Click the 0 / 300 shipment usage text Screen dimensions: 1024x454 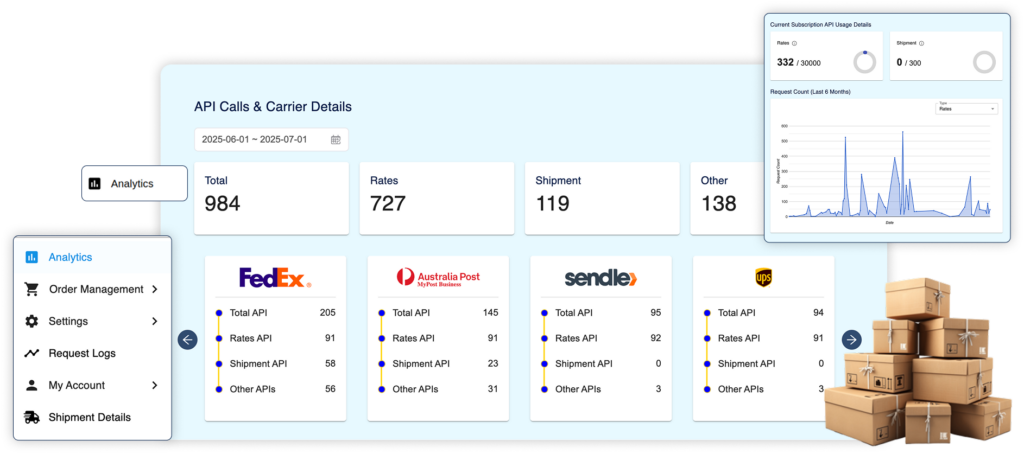[x=908, y=63]
